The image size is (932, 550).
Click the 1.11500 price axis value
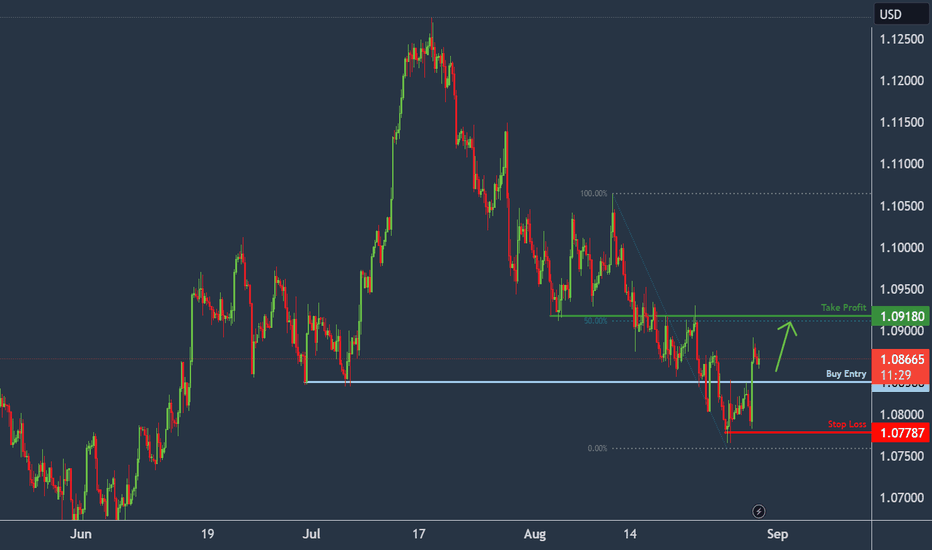pos(902,122)
